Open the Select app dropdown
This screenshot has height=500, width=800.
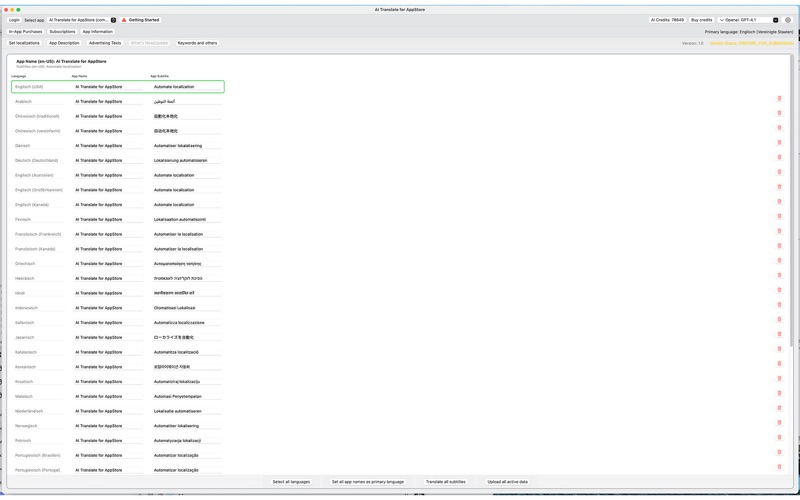tap(82, 20)
